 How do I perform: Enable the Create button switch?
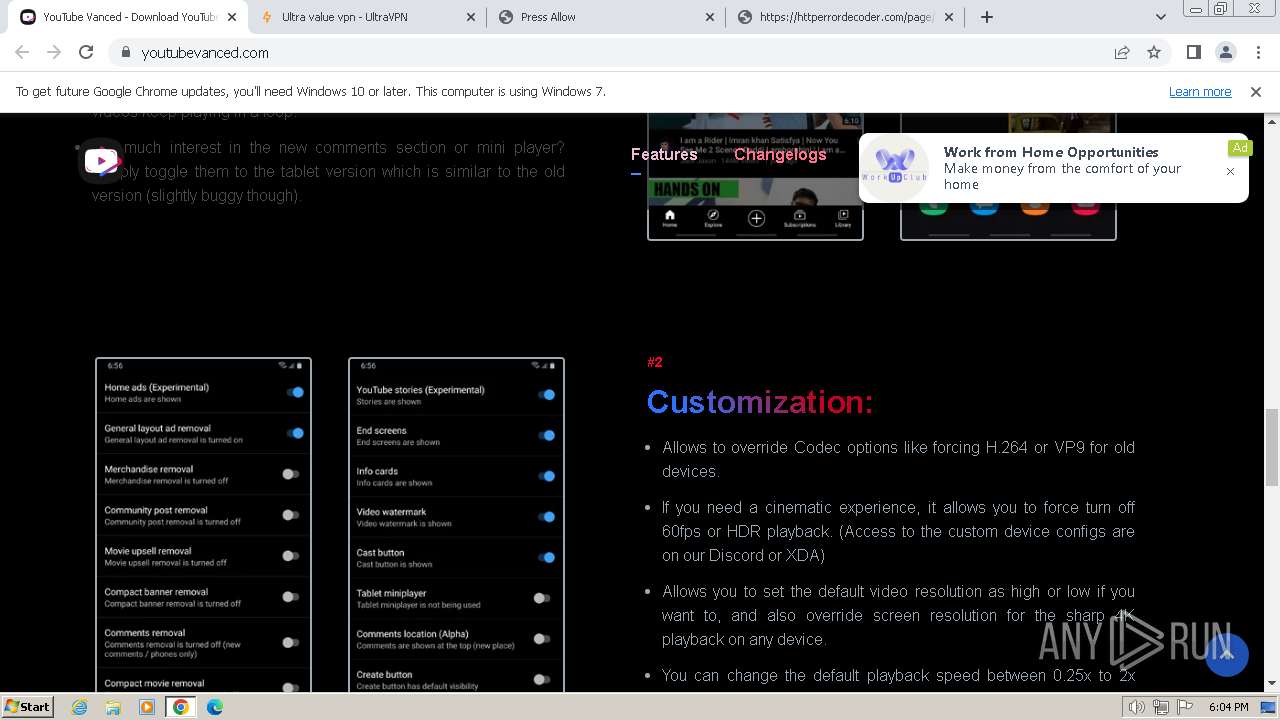542,679
